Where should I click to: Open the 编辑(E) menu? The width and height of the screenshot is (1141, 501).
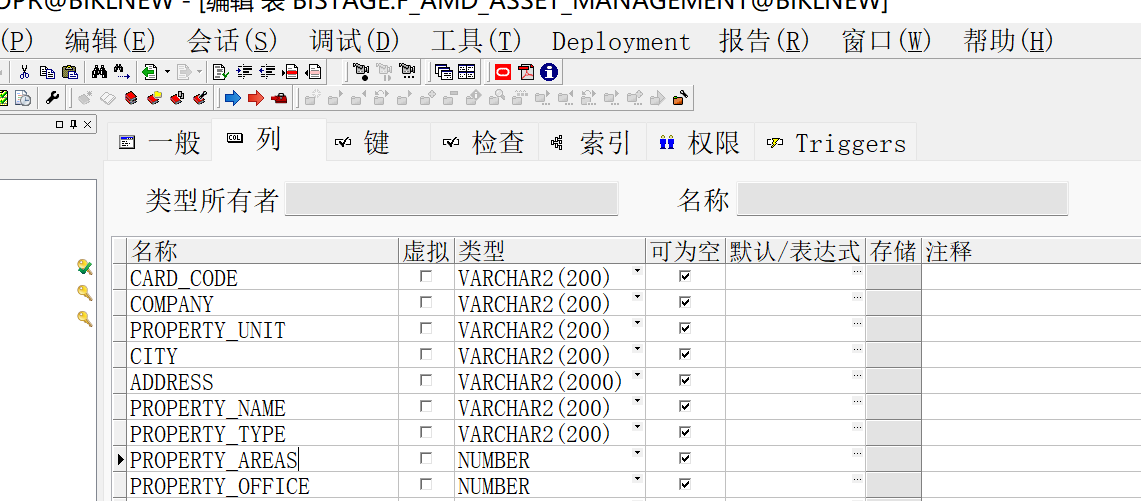click(x=110, y=41)
